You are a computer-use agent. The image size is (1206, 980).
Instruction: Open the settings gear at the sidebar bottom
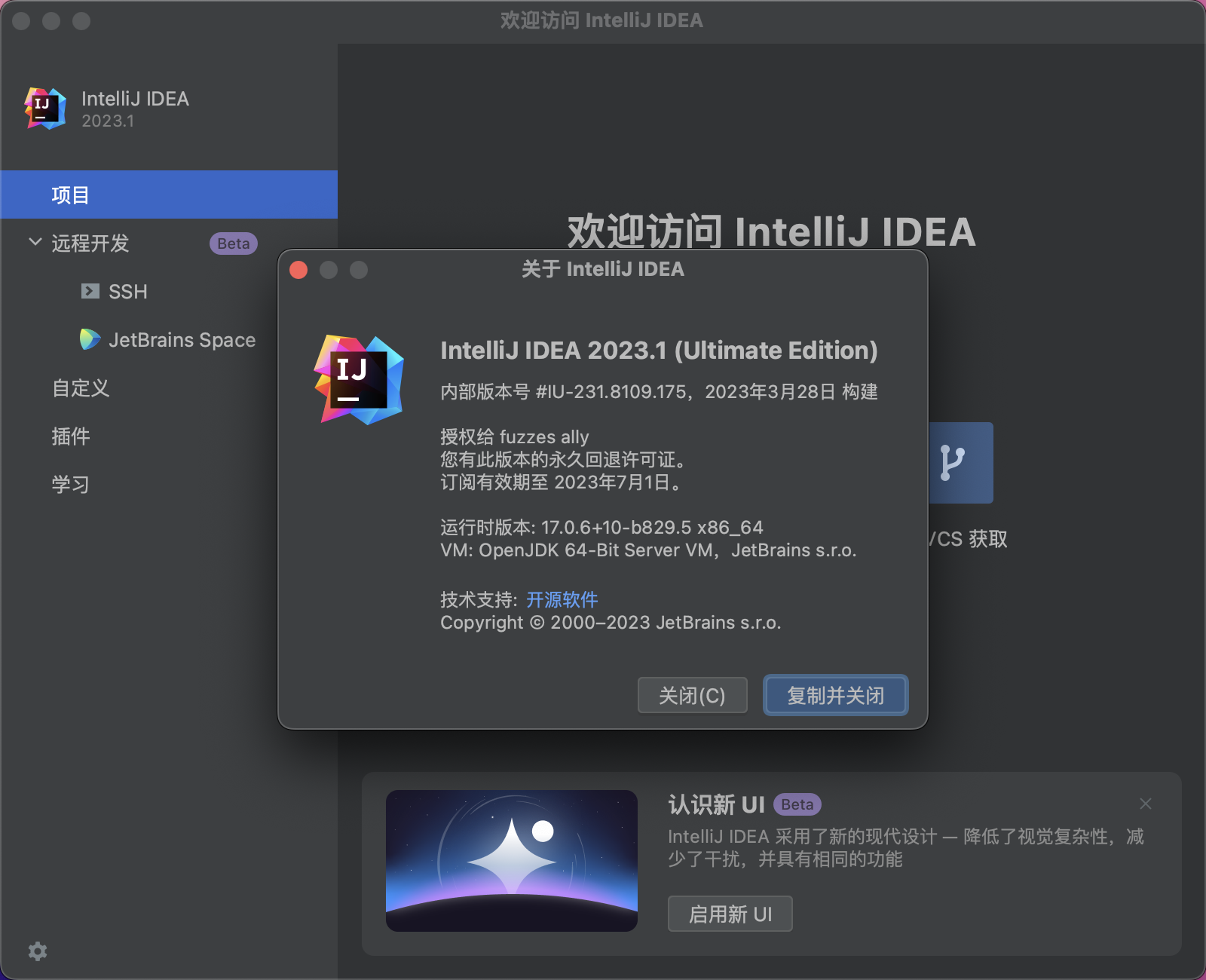point(38,951)
